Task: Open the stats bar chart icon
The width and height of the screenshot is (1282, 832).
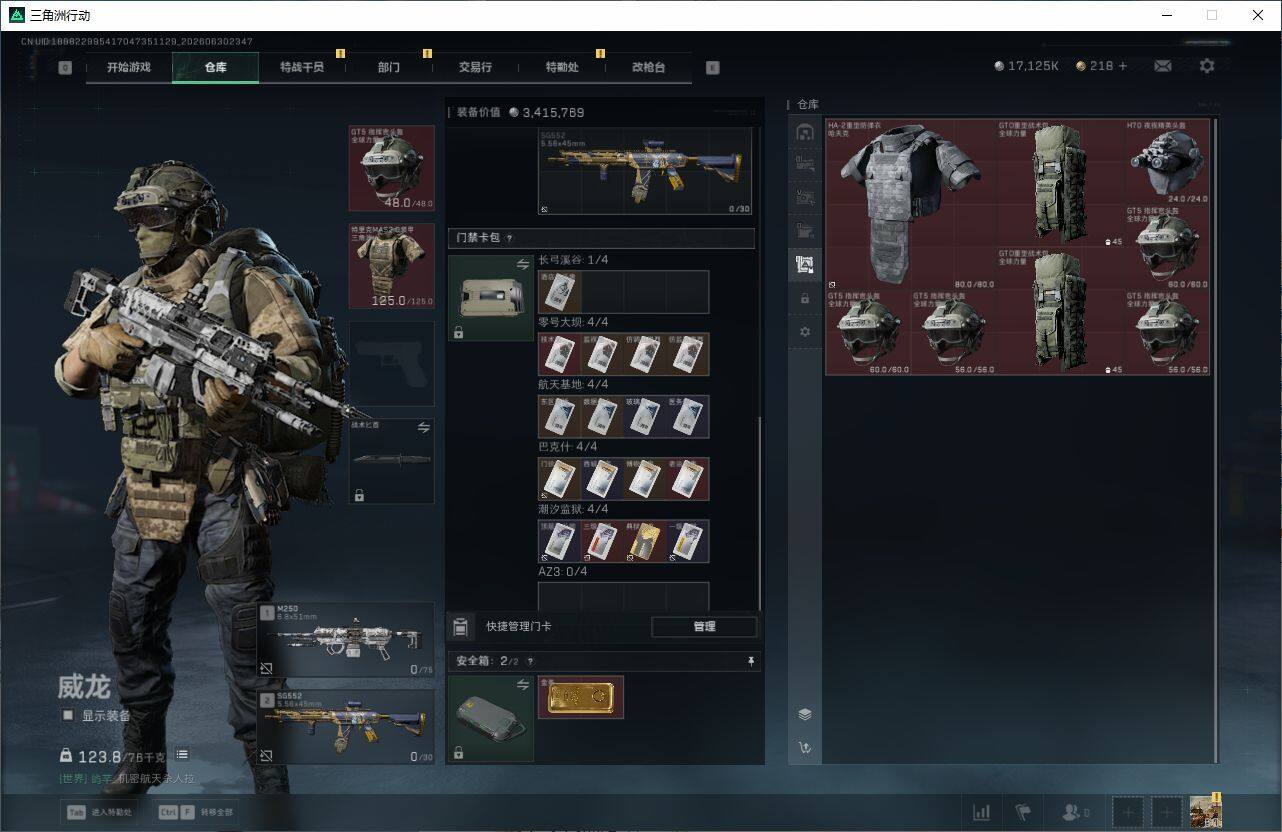Action: coord(982,812)
